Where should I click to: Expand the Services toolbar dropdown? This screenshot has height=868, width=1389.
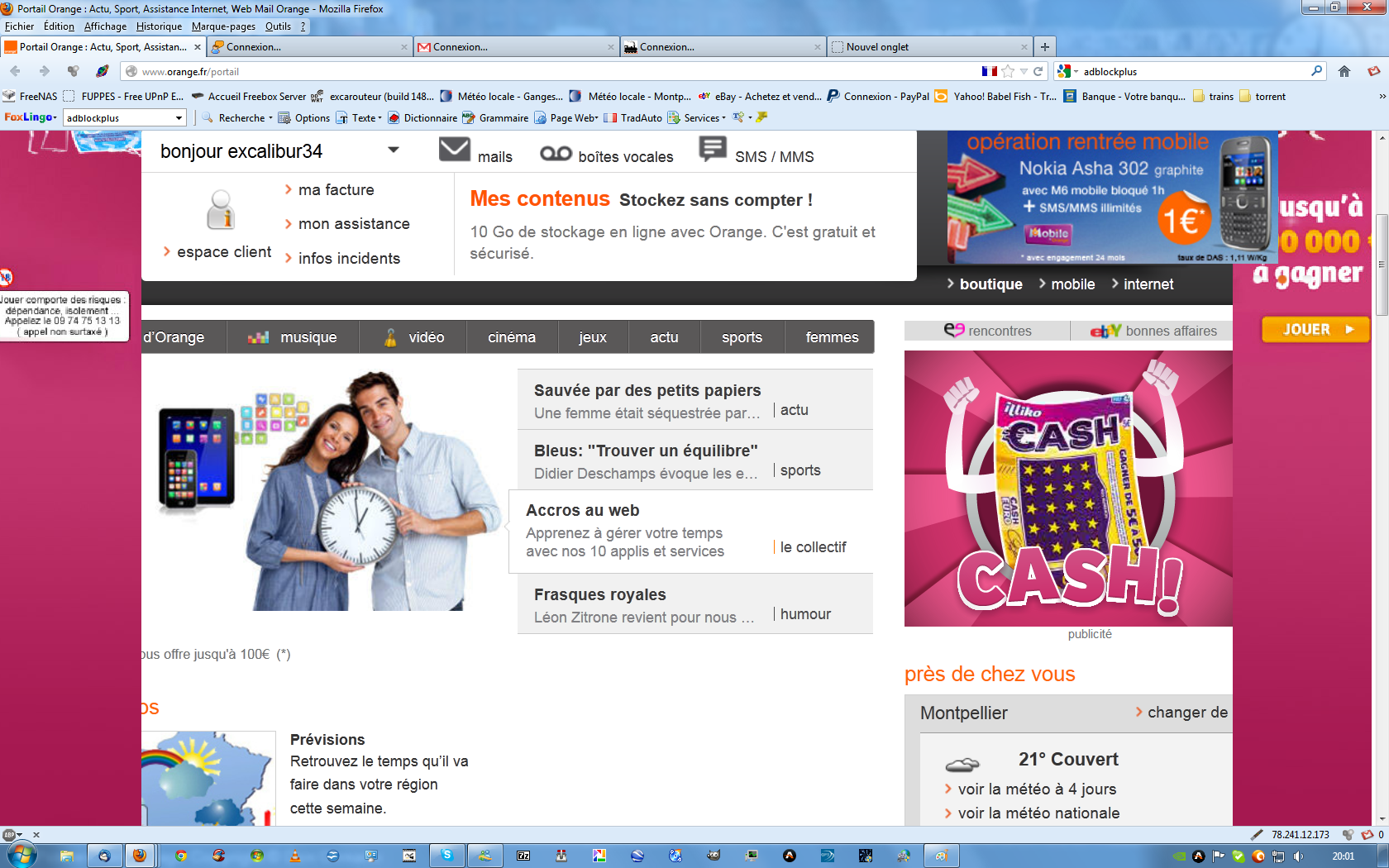pos(704,118)
